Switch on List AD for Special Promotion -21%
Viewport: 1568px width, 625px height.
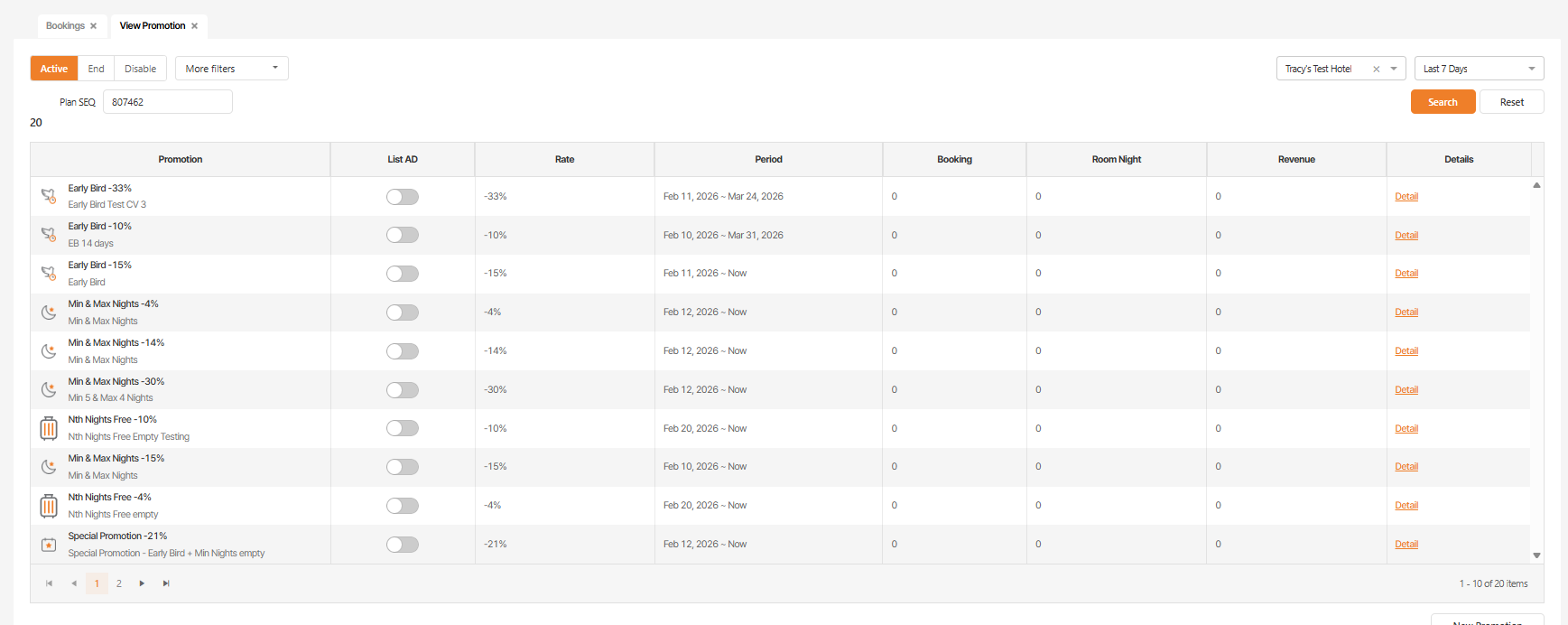[403, 545]
